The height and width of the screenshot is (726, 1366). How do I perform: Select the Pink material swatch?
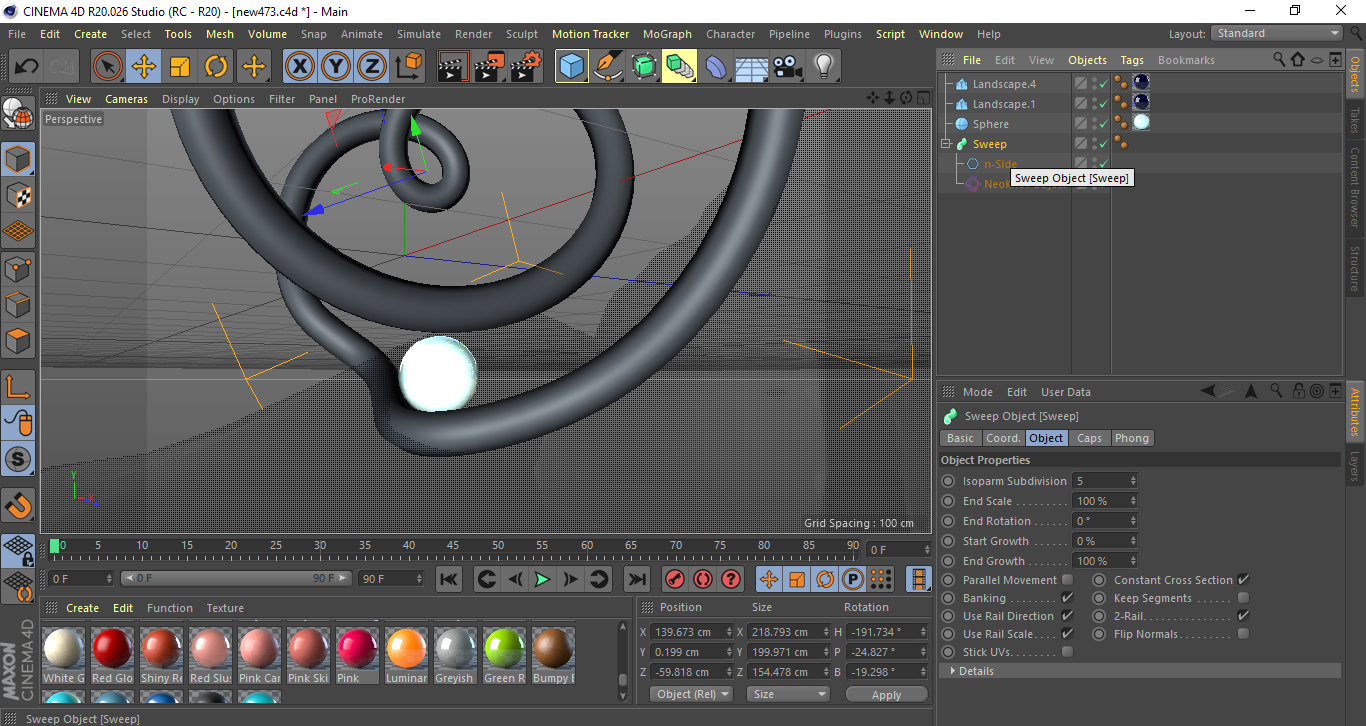coord(356,655)
